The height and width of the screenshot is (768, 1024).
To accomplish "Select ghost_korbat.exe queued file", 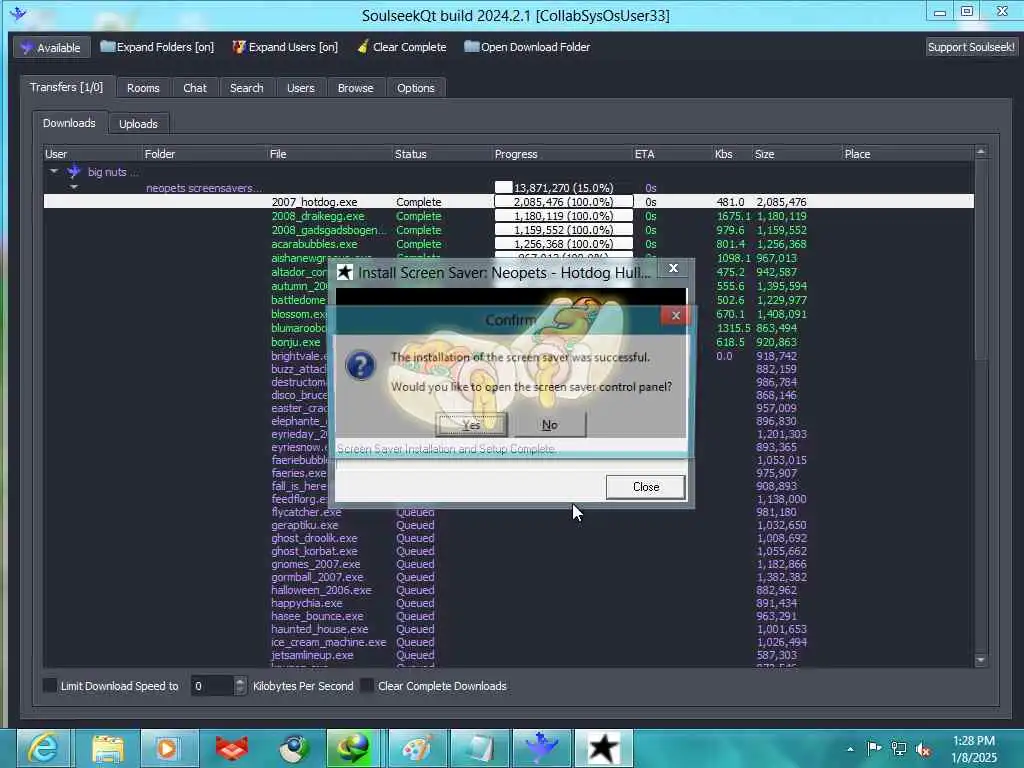I will coord(314,551).
